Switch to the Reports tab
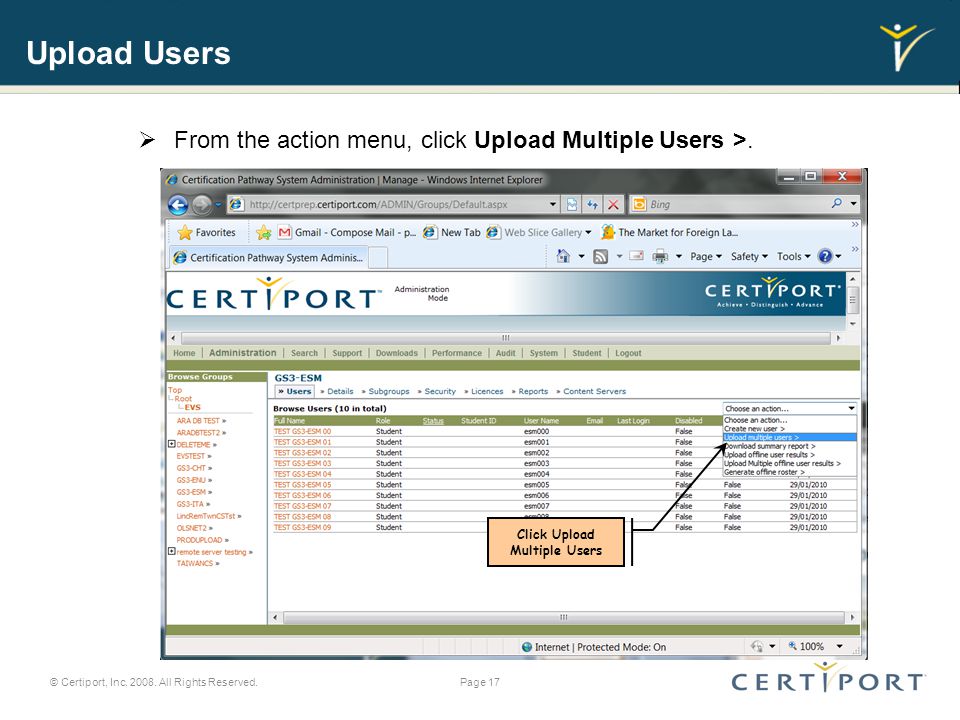The width and height of the screenshot is (960, 720). click(x=533, y=391)
